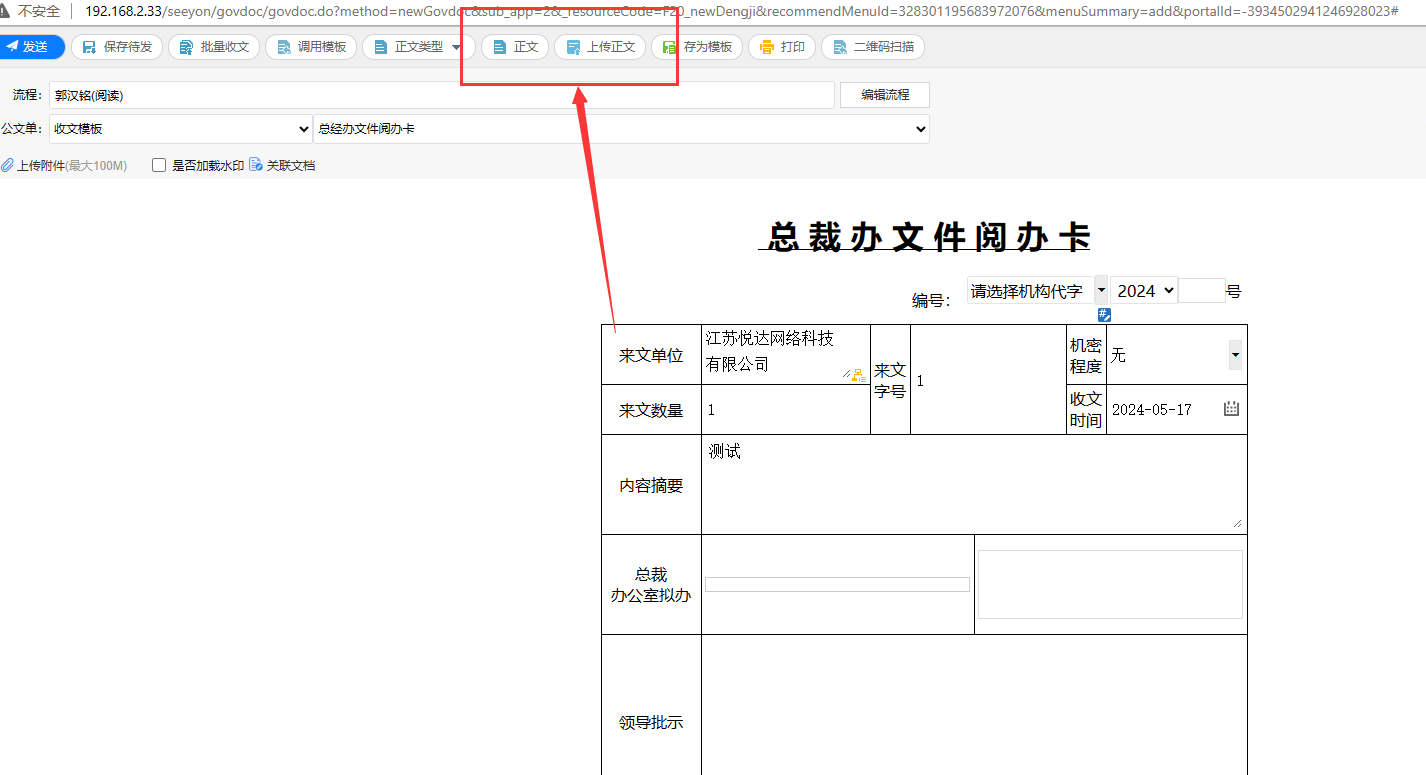The height and width of the screenshot is (775, 1426).
Task: Expand the 总经办文件阅办卡 form dropdown
Action: pyautogui.click(x=620, y=129)
